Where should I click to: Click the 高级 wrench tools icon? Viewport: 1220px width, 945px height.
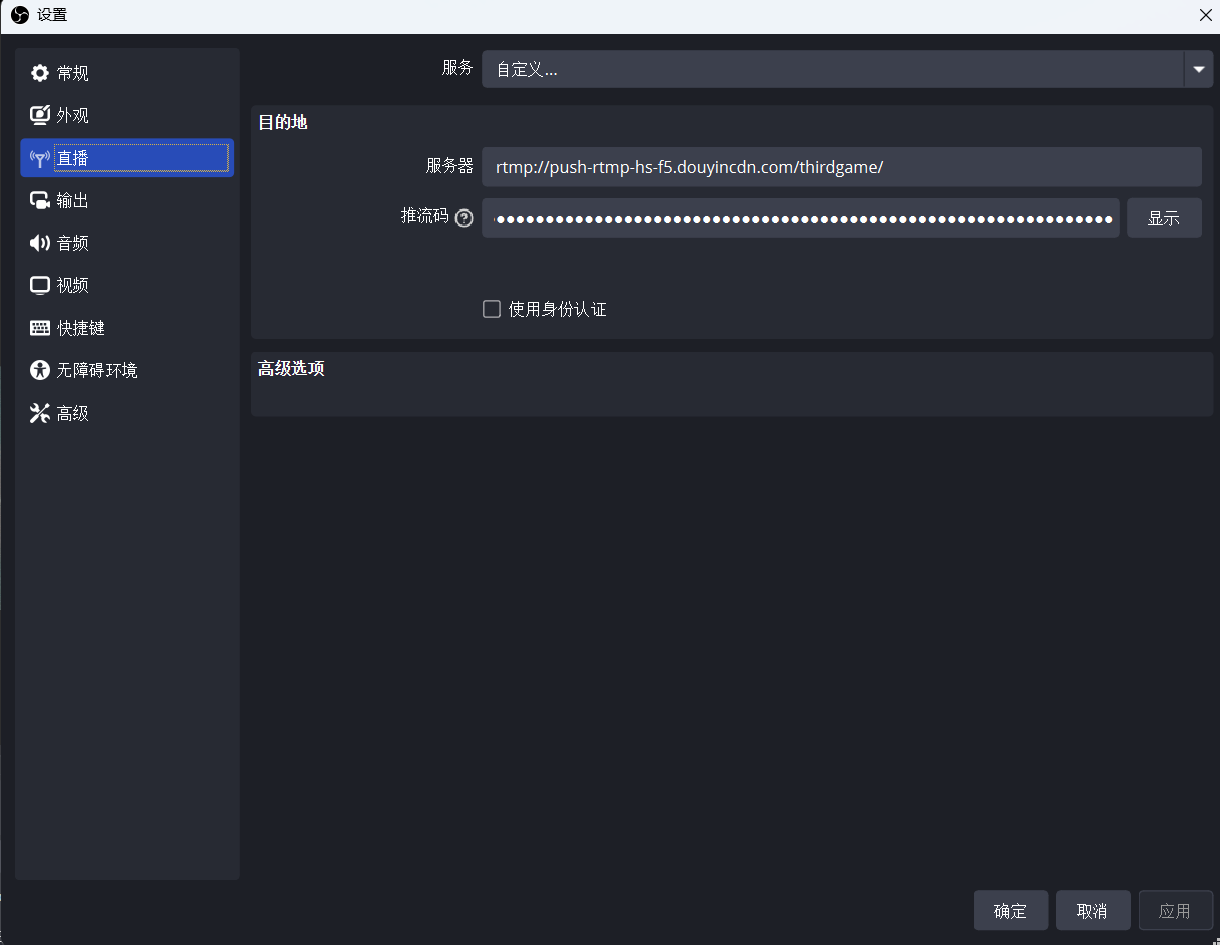click(40, 413)
